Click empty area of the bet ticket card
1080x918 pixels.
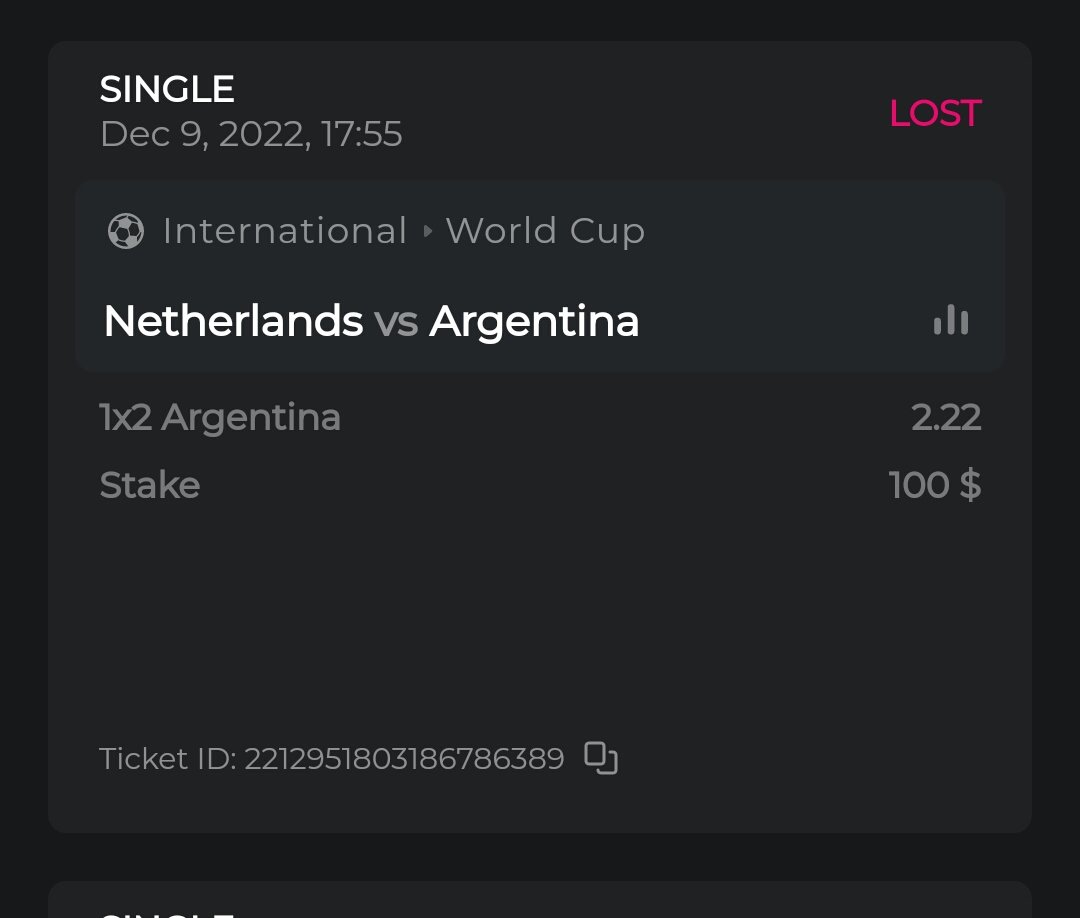[x=540, y=620]
